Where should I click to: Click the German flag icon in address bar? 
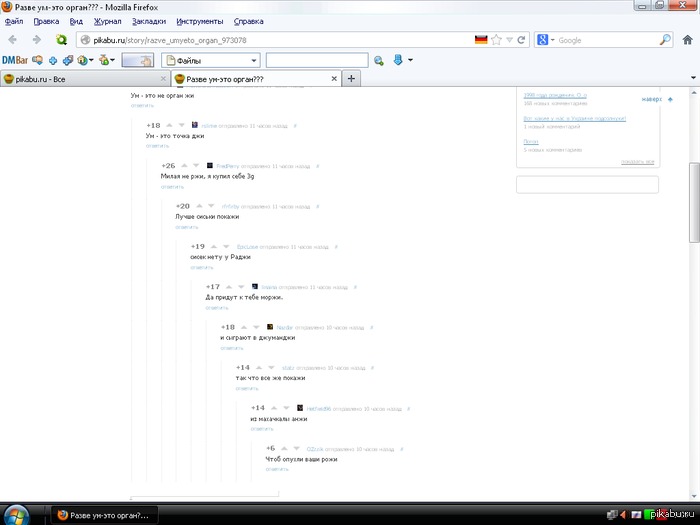(481, 40)
